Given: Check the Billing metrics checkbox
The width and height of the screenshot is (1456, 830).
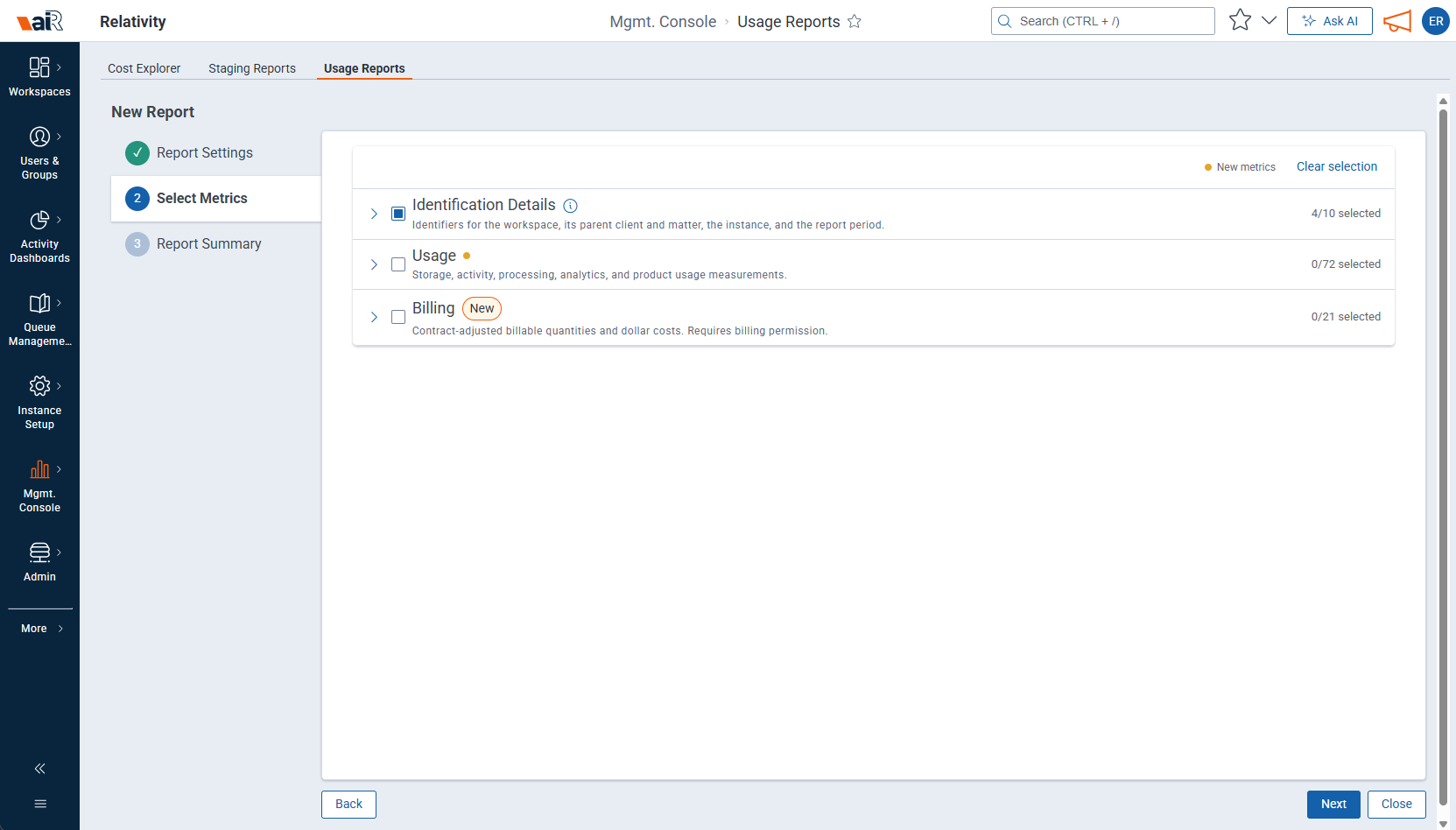Looking at the screenshot, I should click(398, 317).
